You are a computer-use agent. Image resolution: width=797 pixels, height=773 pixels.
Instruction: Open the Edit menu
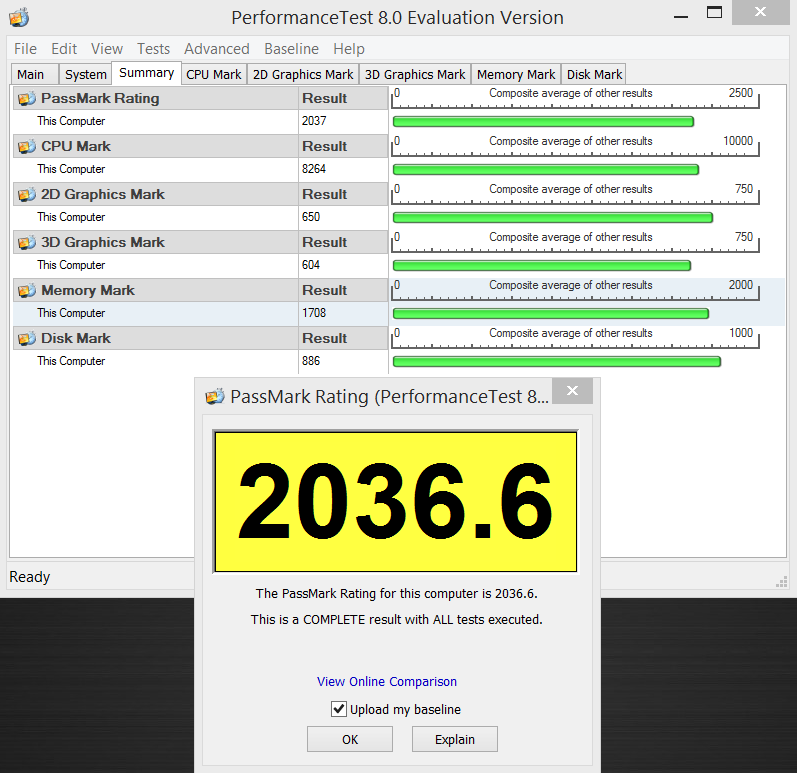click(x=64, y=49)
